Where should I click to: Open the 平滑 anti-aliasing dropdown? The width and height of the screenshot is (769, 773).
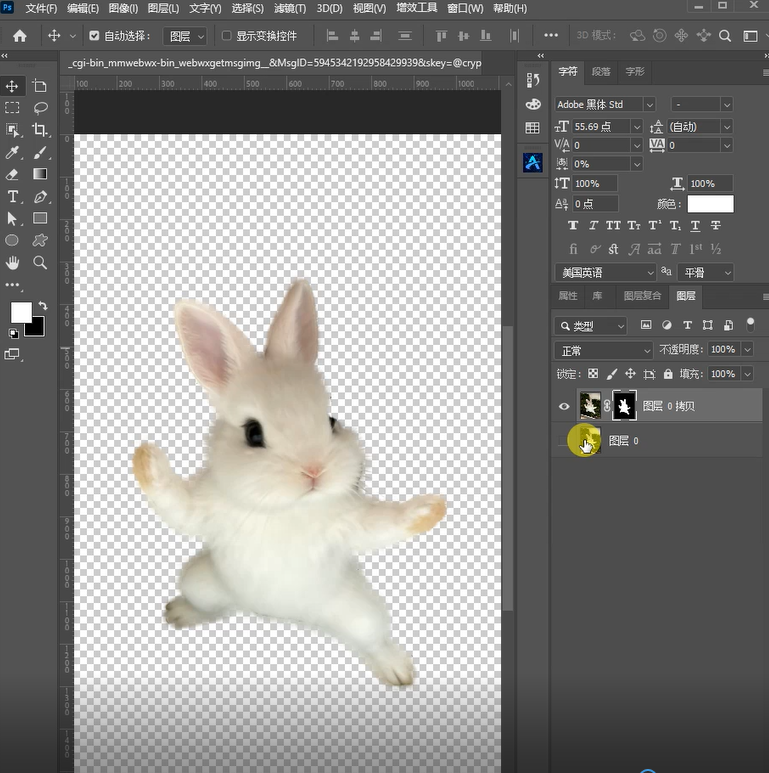point(705,273)
